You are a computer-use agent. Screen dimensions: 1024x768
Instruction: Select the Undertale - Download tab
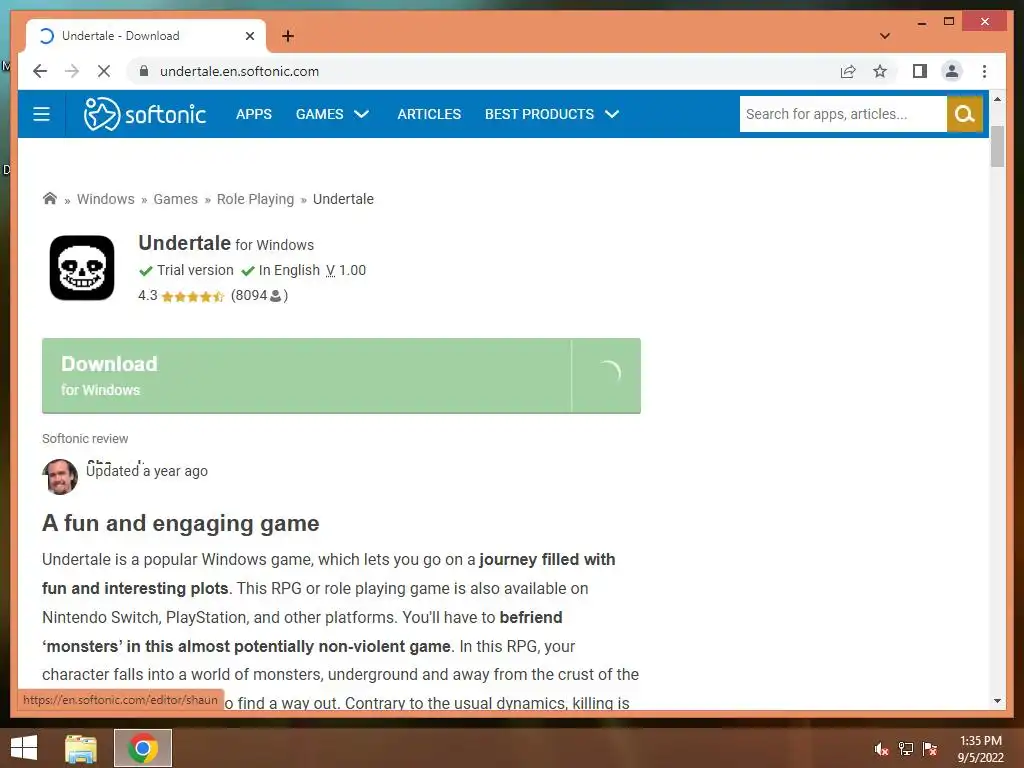point(146,36)
